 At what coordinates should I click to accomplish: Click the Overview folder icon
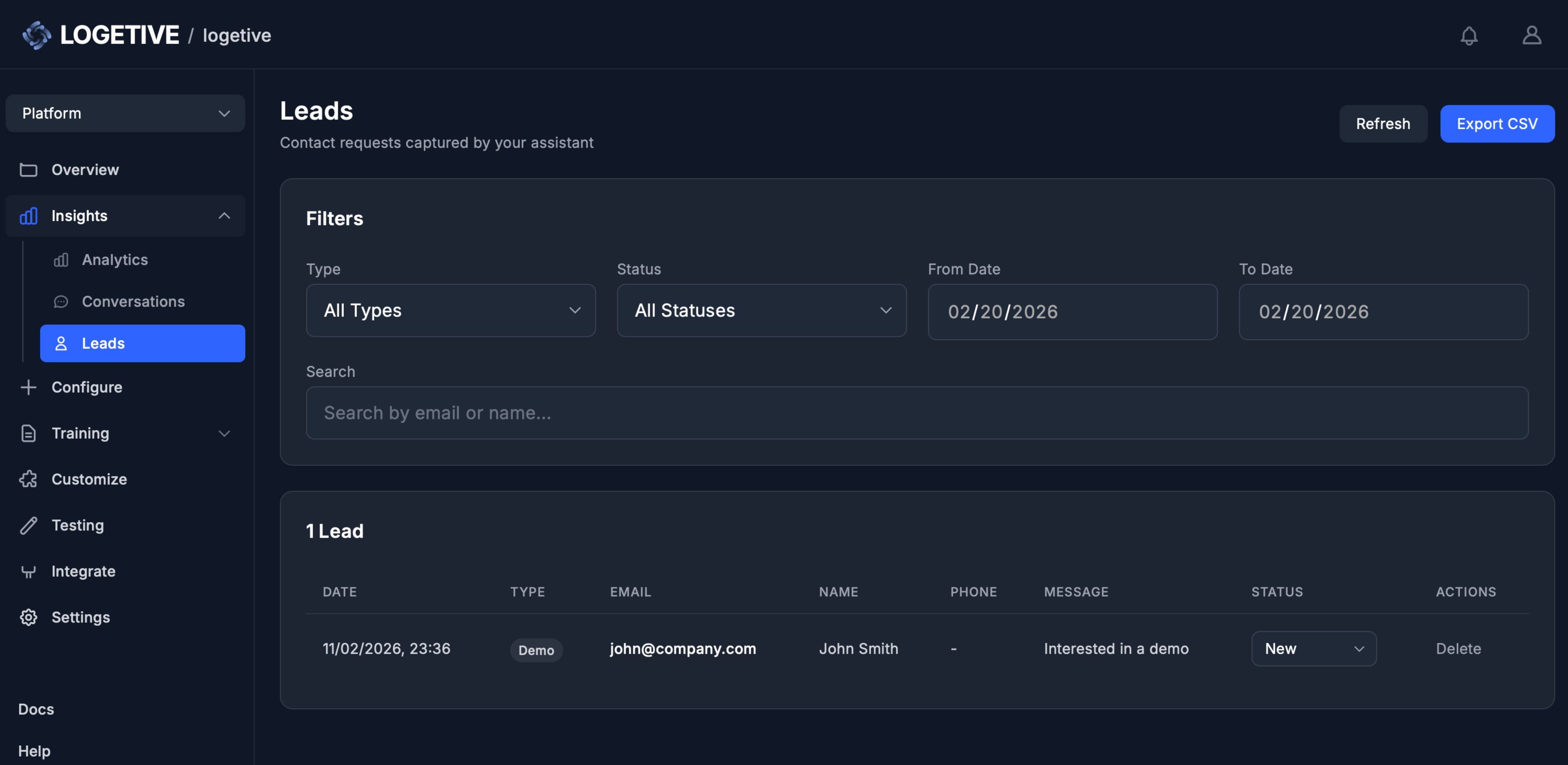click(28, 170)
